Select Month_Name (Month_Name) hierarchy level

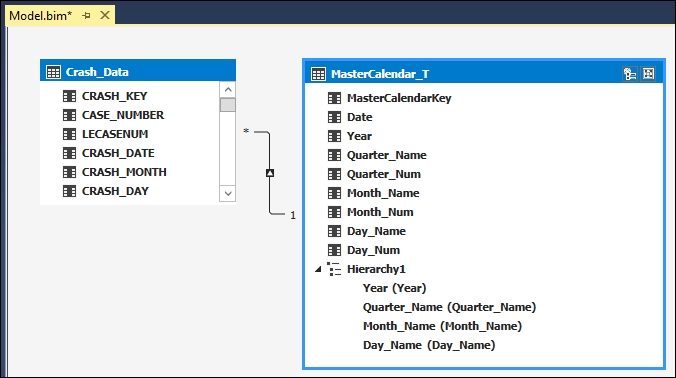[442, 326]
